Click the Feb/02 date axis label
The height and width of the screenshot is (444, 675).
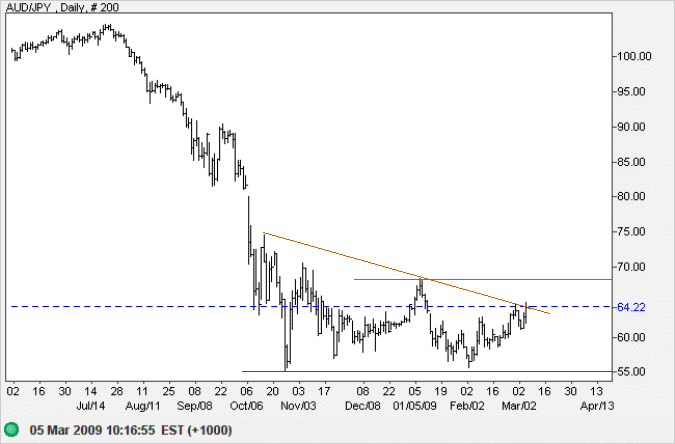(467, 406)
